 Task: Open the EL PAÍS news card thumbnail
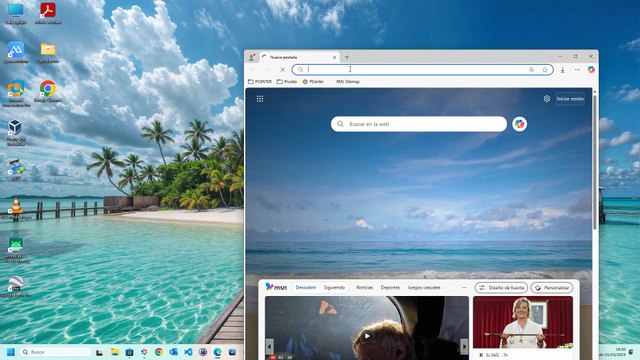click(x=523, y=322)
